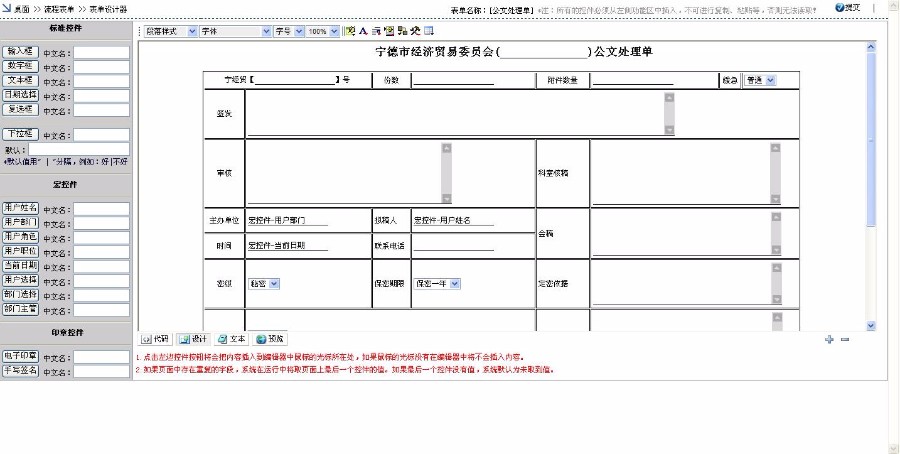Click the third toolbar icon with lines

click(x=376, y=31)
